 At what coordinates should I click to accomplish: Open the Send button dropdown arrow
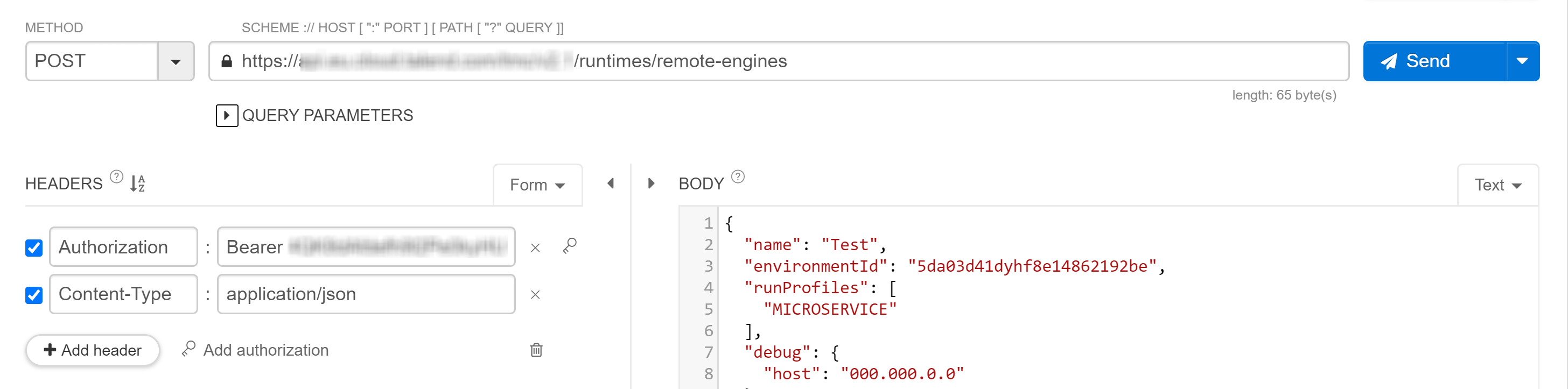point(1522,61)
